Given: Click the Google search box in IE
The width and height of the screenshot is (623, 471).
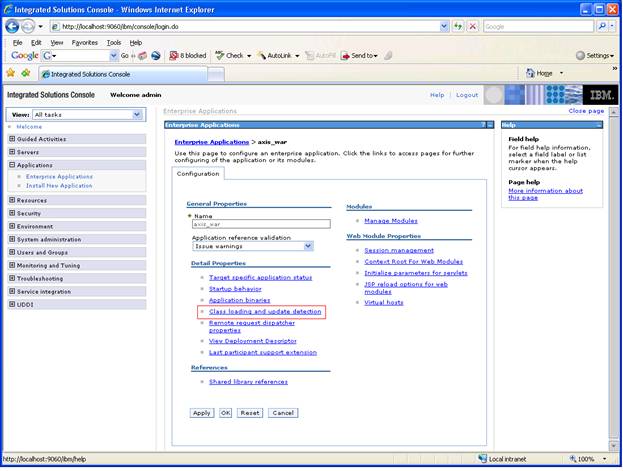Looking at the screenshot, I should 538,27.
